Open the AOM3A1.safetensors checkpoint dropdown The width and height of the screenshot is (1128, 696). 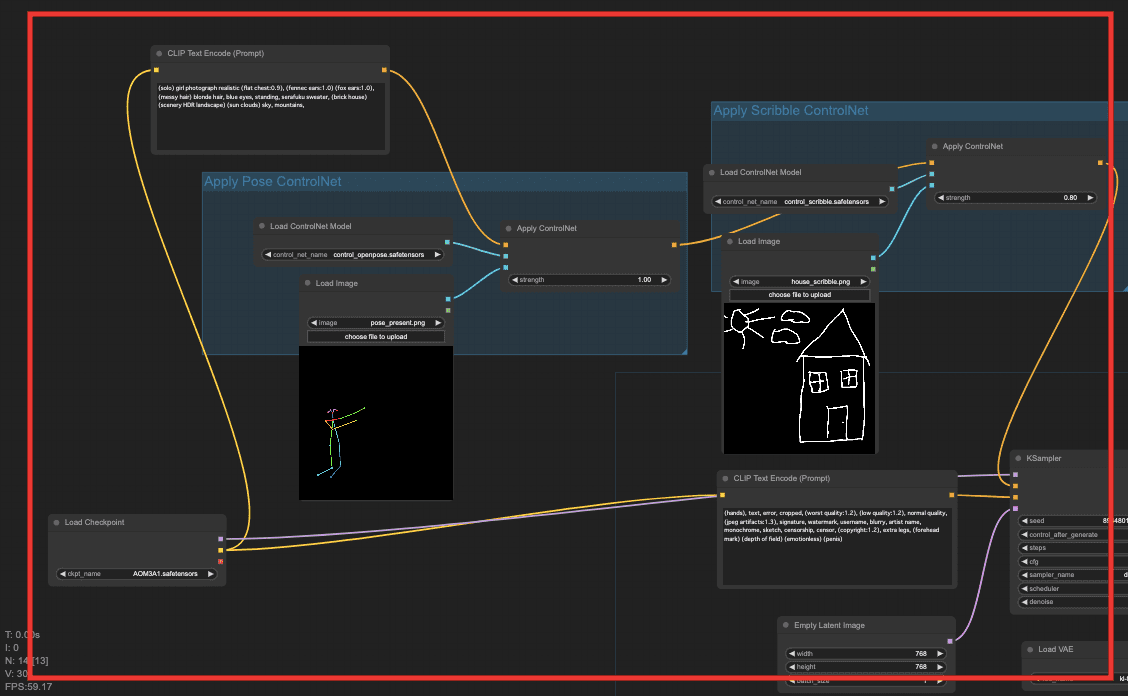tap(137, 574)
